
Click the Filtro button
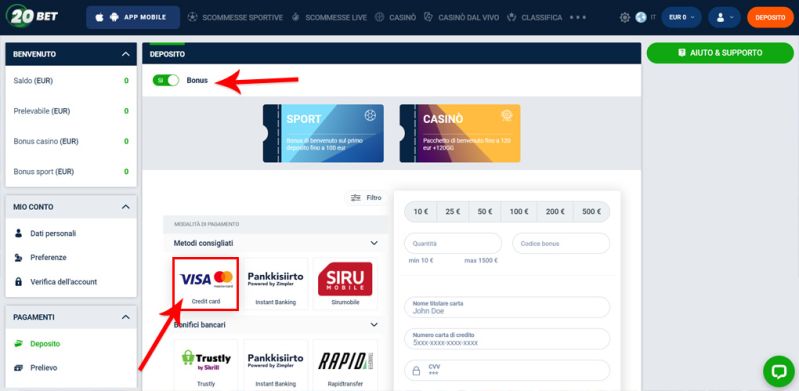click(x=366, y=198)
